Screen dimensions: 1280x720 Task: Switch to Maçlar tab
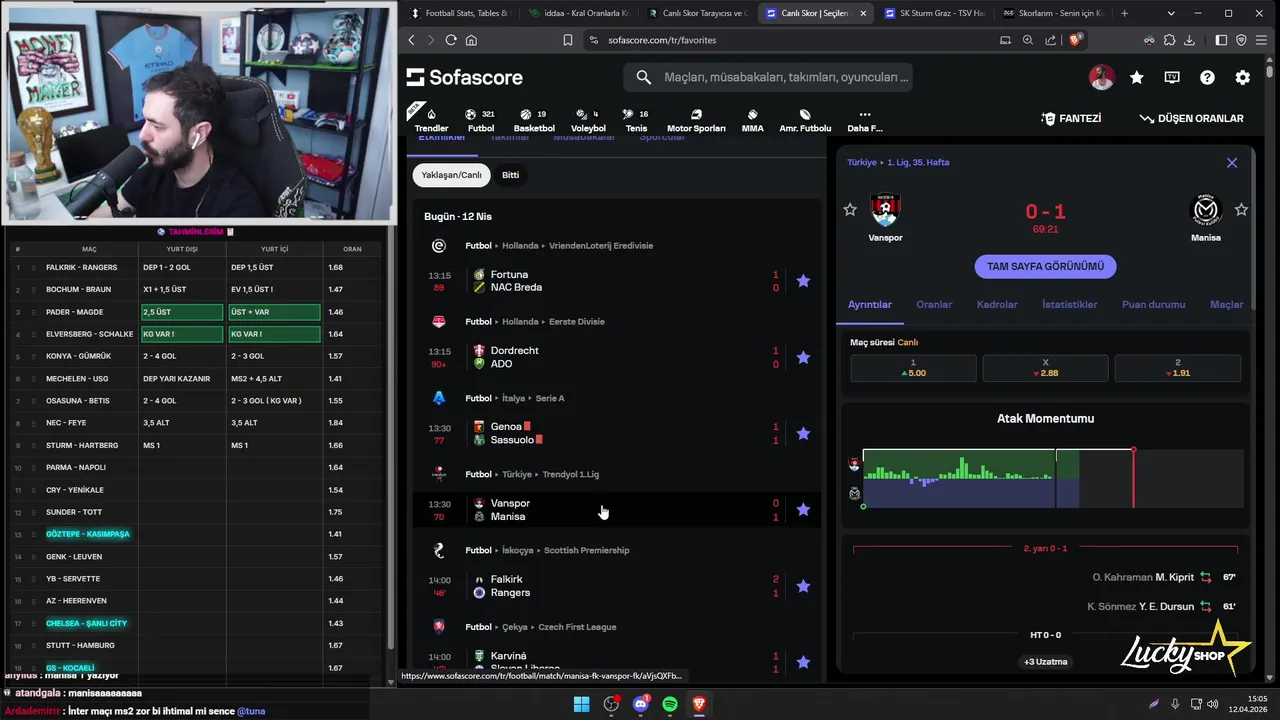[1227, 304]
